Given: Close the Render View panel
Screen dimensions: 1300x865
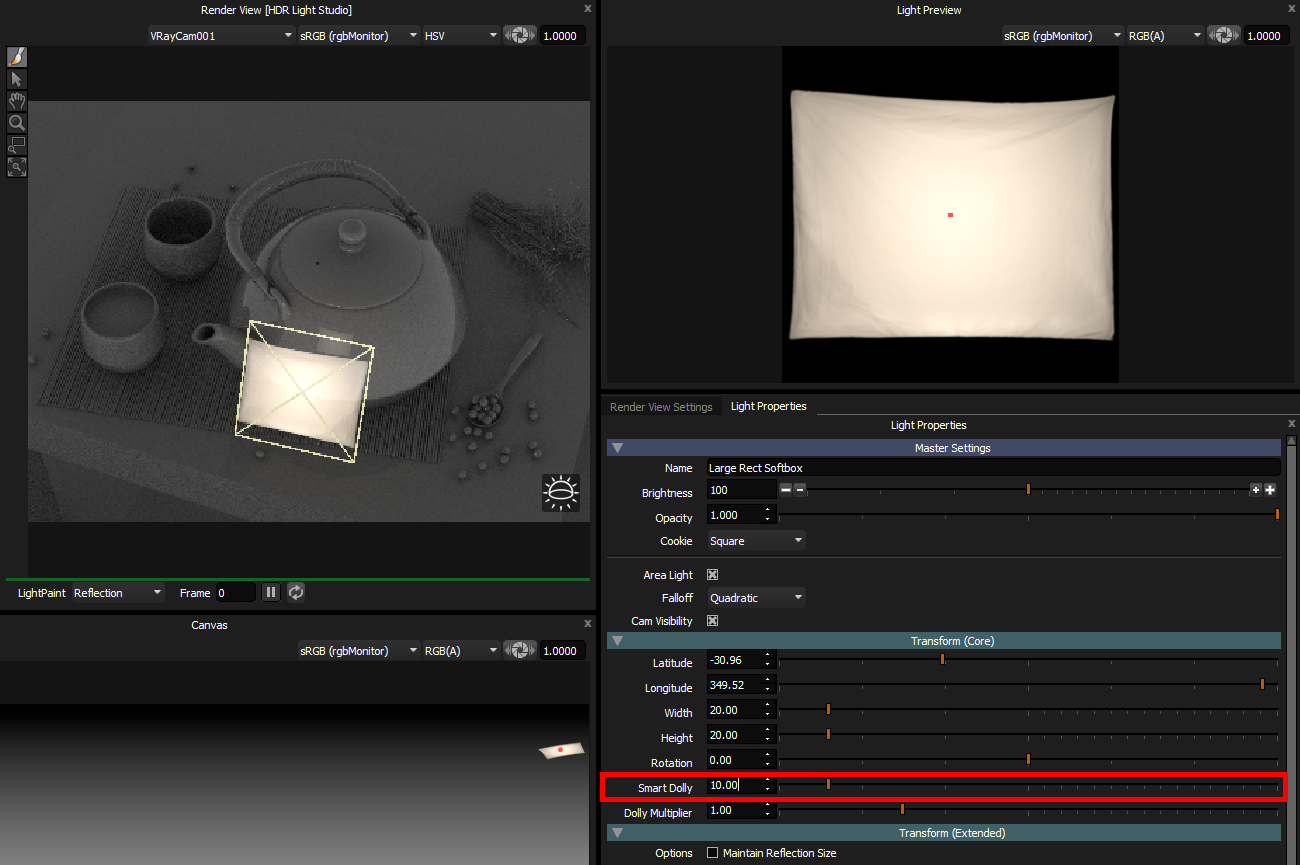Looking at the screenshot, I should click(x=588, y=8).
